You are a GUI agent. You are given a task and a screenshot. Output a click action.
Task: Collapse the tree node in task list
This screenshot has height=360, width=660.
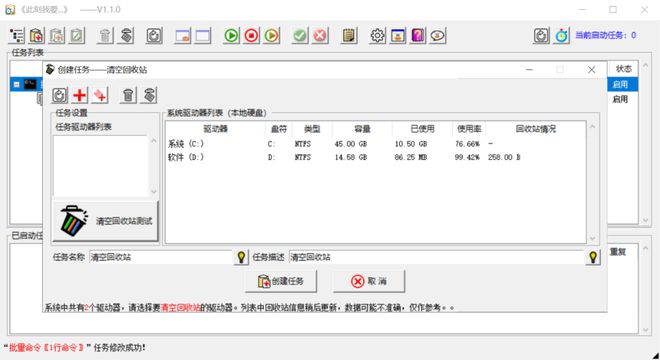point(16,85)
